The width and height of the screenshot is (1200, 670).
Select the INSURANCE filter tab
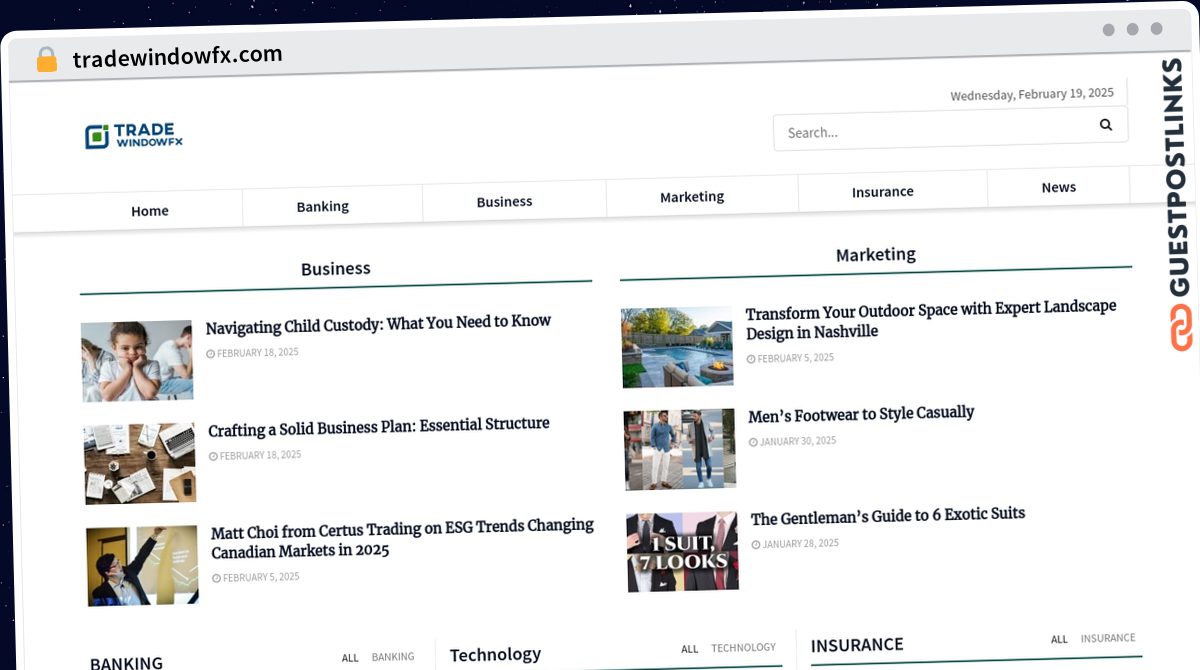point(1108,638)
